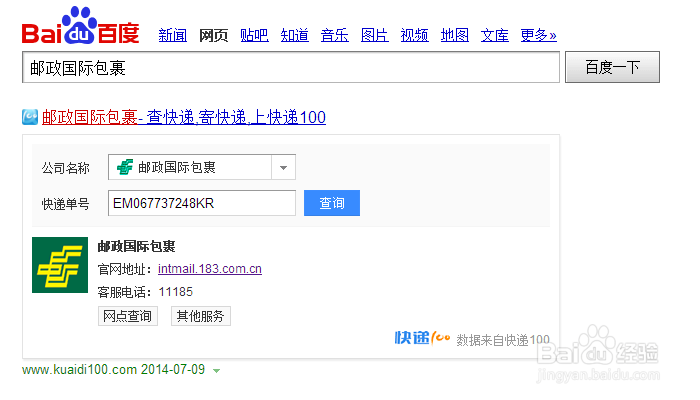Open the 贴吧 tab
The image size is (700, 400).
[x=254, y=35]
